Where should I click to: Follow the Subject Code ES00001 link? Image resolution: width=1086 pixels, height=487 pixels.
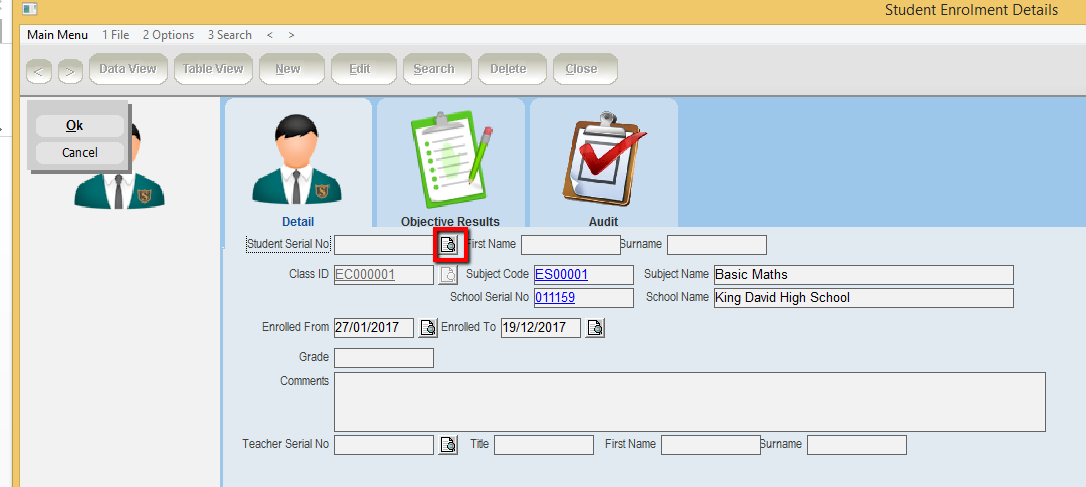pos(561,275)
